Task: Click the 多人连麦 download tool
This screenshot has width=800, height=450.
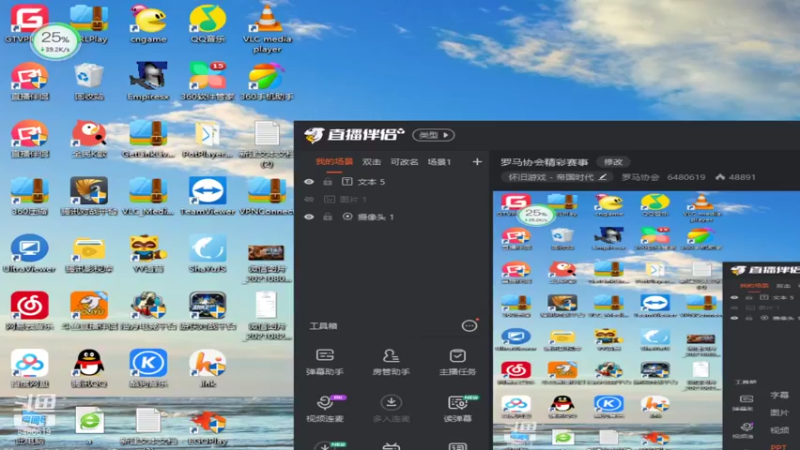Action: pyautogui.click(x=391, y=409)
